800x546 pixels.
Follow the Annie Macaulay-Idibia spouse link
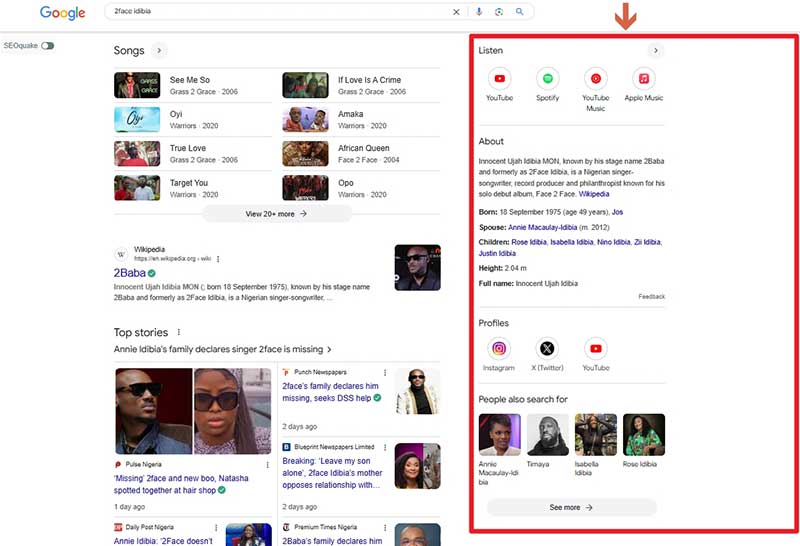pos(542,227)
